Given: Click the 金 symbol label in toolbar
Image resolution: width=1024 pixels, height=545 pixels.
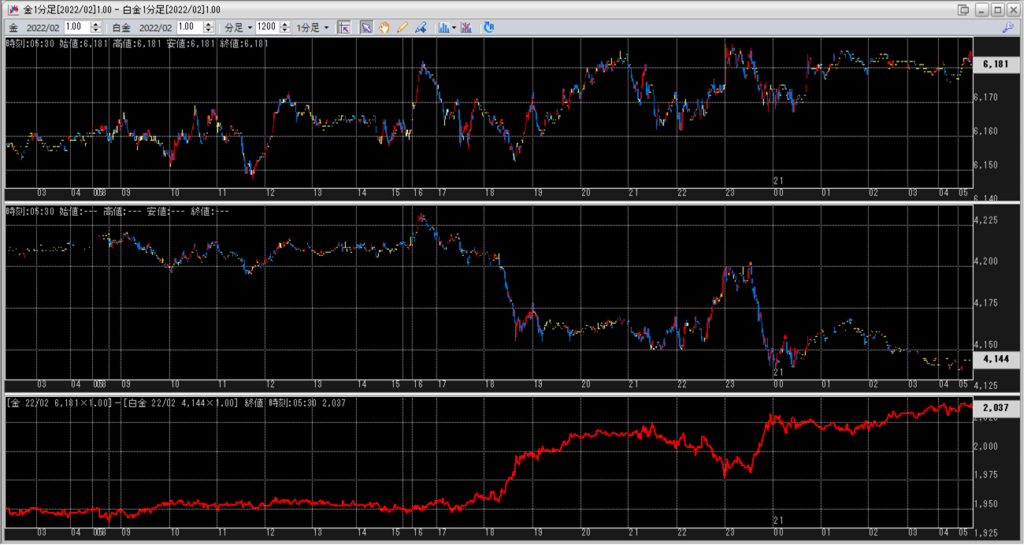Looking at the screenshot, I should [12, 27].
